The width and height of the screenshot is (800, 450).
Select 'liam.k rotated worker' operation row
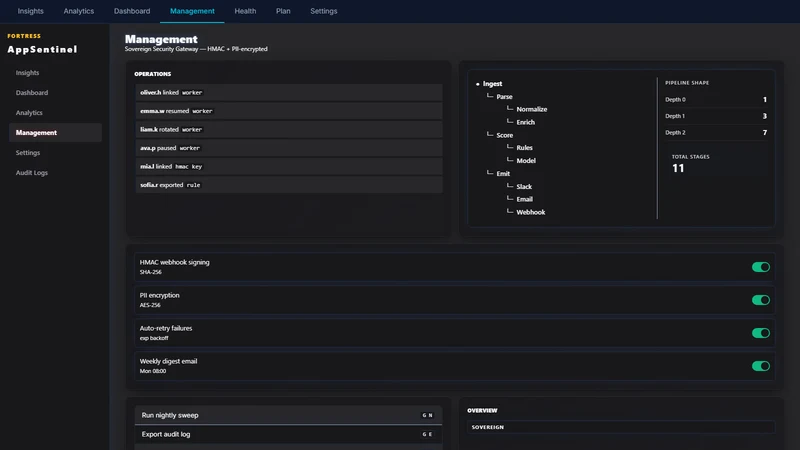point(289,130)
